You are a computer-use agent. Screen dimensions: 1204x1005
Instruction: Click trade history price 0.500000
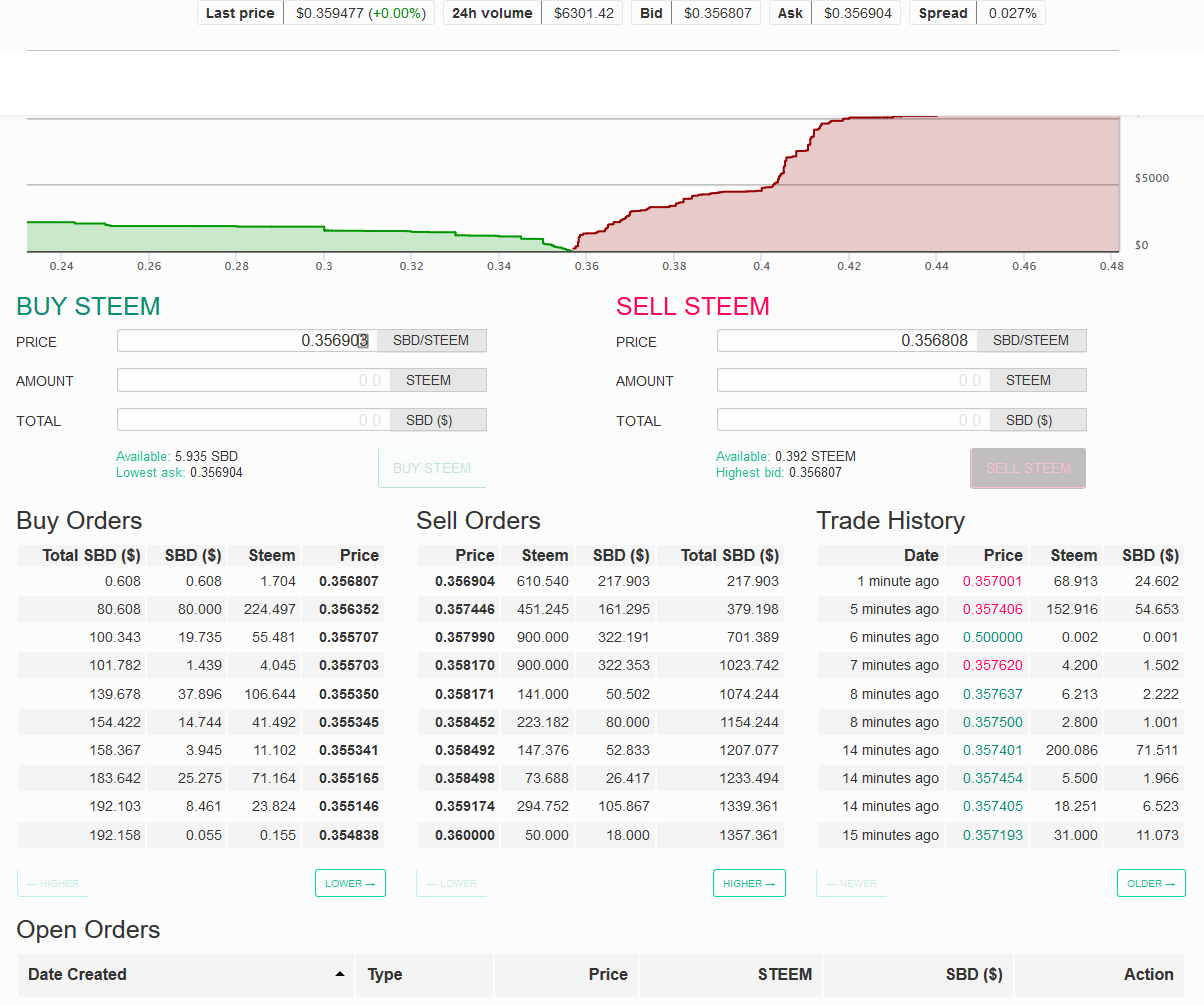click(993, 637)
